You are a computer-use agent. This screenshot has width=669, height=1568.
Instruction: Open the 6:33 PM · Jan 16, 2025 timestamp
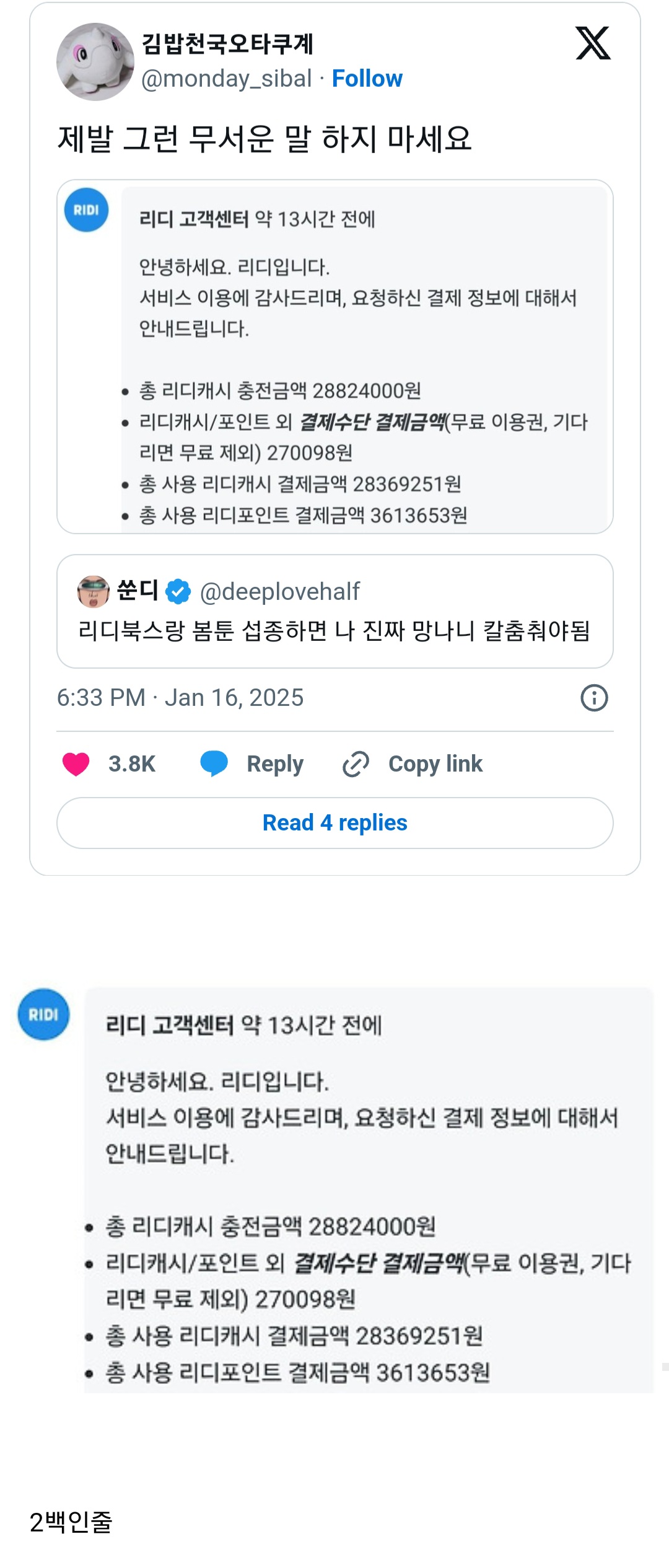pos(180,698)
